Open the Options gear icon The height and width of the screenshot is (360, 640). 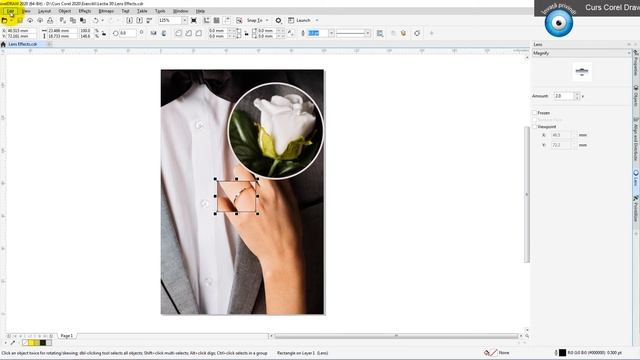[278, 20]
